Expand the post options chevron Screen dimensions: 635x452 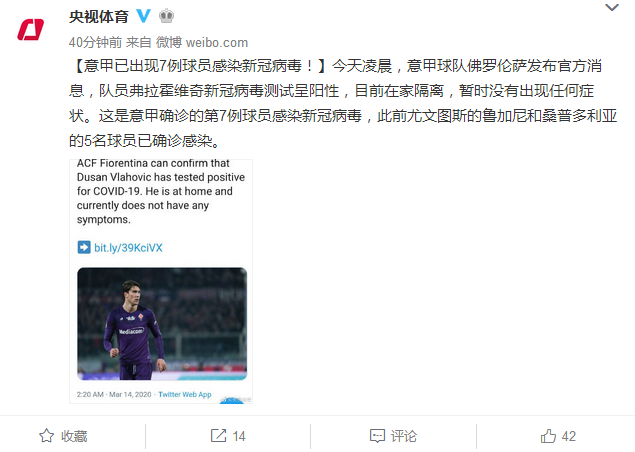tap(612, 7)
